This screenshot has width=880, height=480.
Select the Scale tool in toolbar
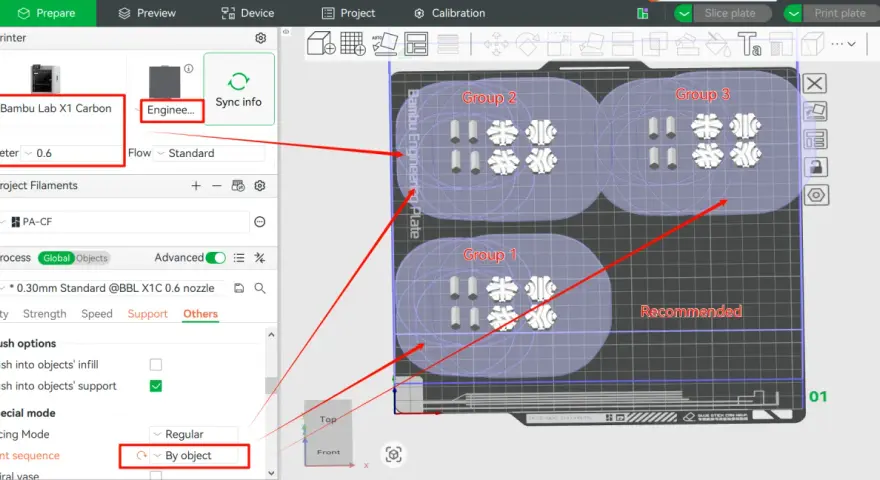coord(559,44)
